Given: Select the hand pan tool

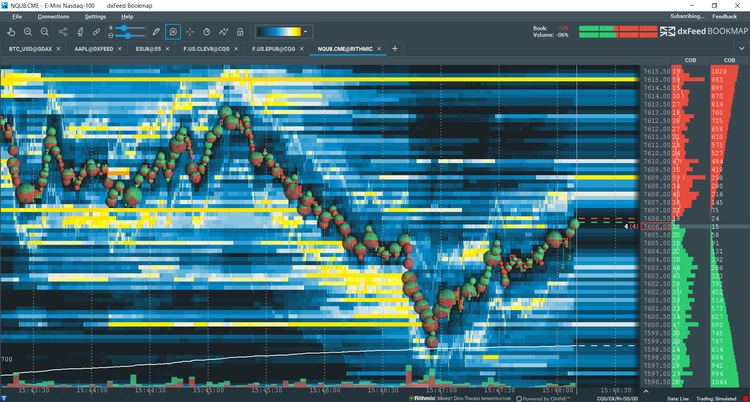Looking at the screenshot, I should 11,32.
